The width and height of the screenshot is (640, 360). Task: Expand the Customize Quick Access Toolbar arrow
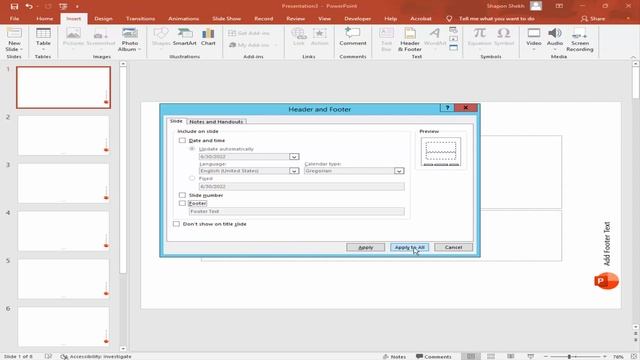[77, 6]
